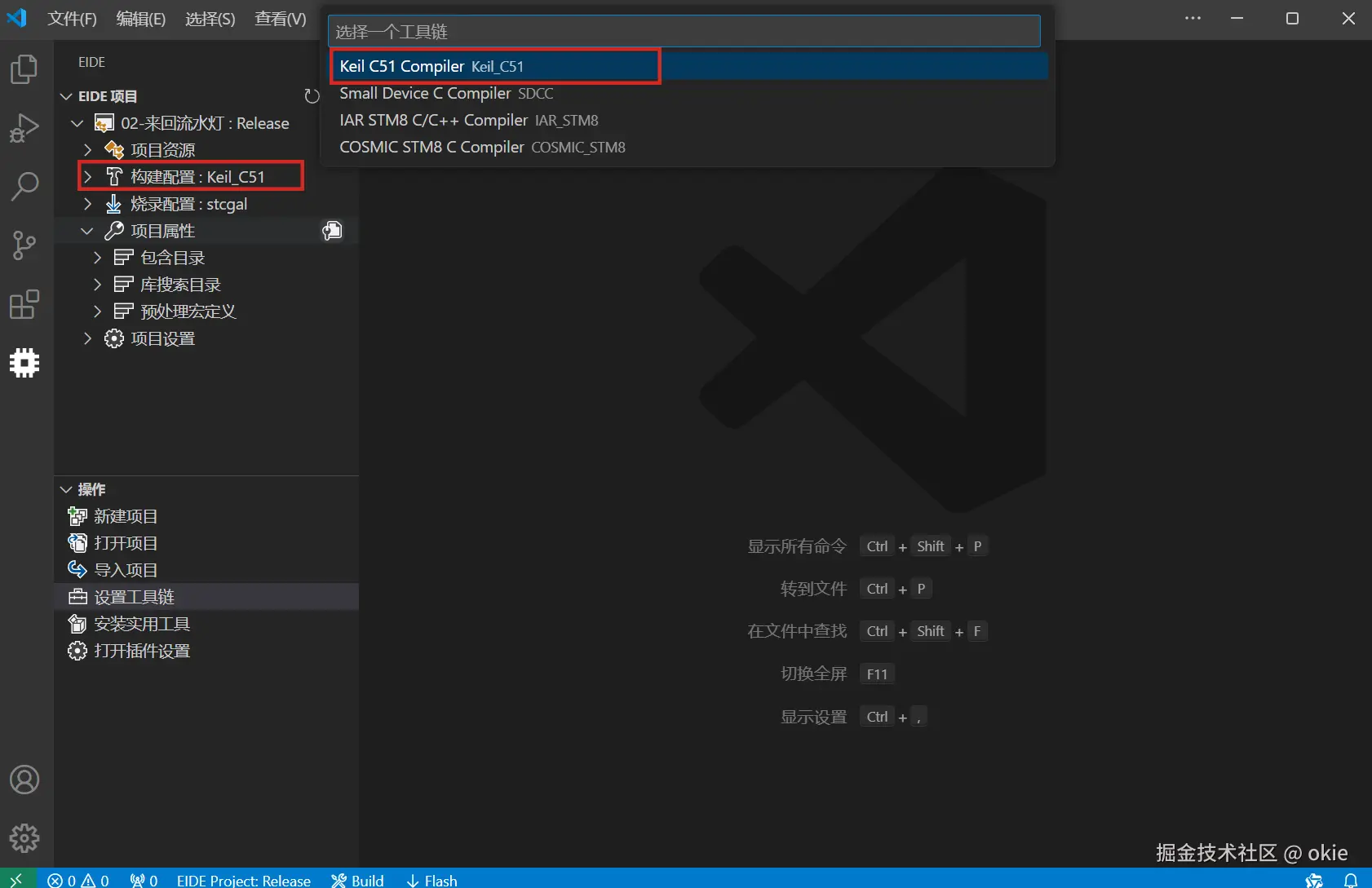Collapse the 项目属性 node

click(87, 231)
